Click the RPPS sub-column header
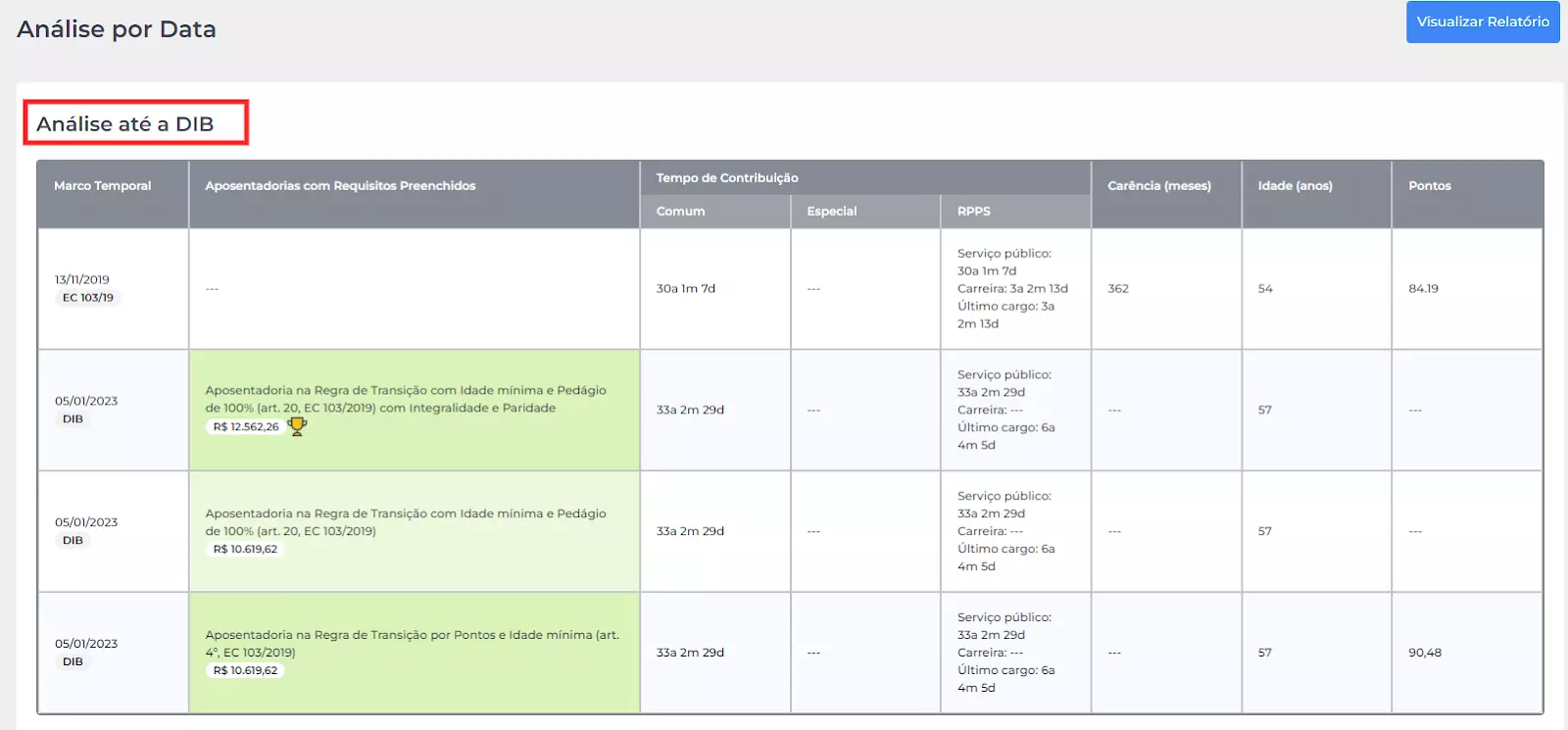This screenshot has width=1568, height=730. click(x=973, y=211)
